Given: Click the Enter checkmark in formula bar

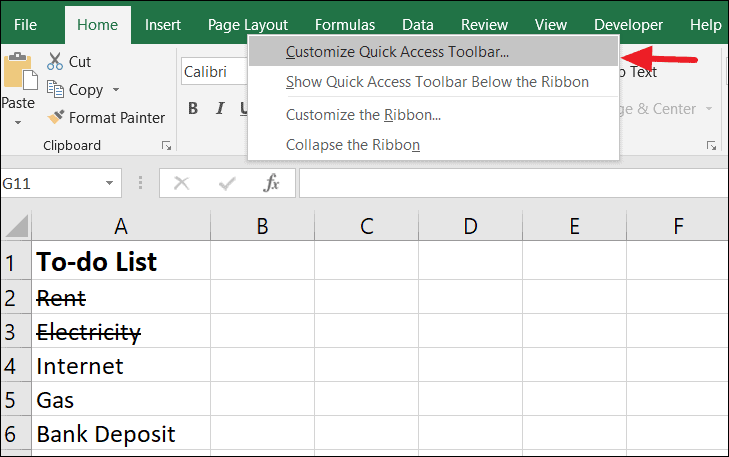Looking at the screenshot, I should [227, 184].
